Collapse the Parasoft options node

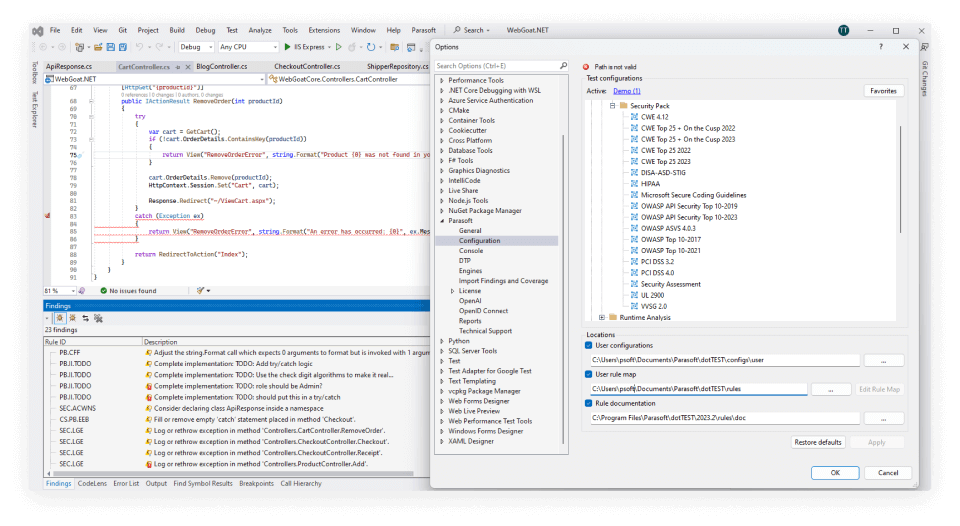pos(442,221)
